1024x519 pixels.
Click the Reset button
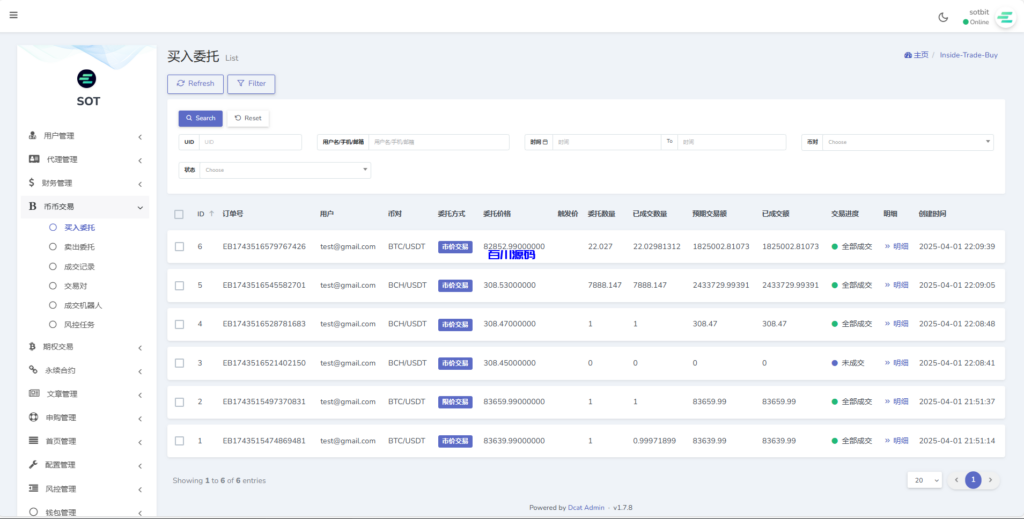pos(248,118)
